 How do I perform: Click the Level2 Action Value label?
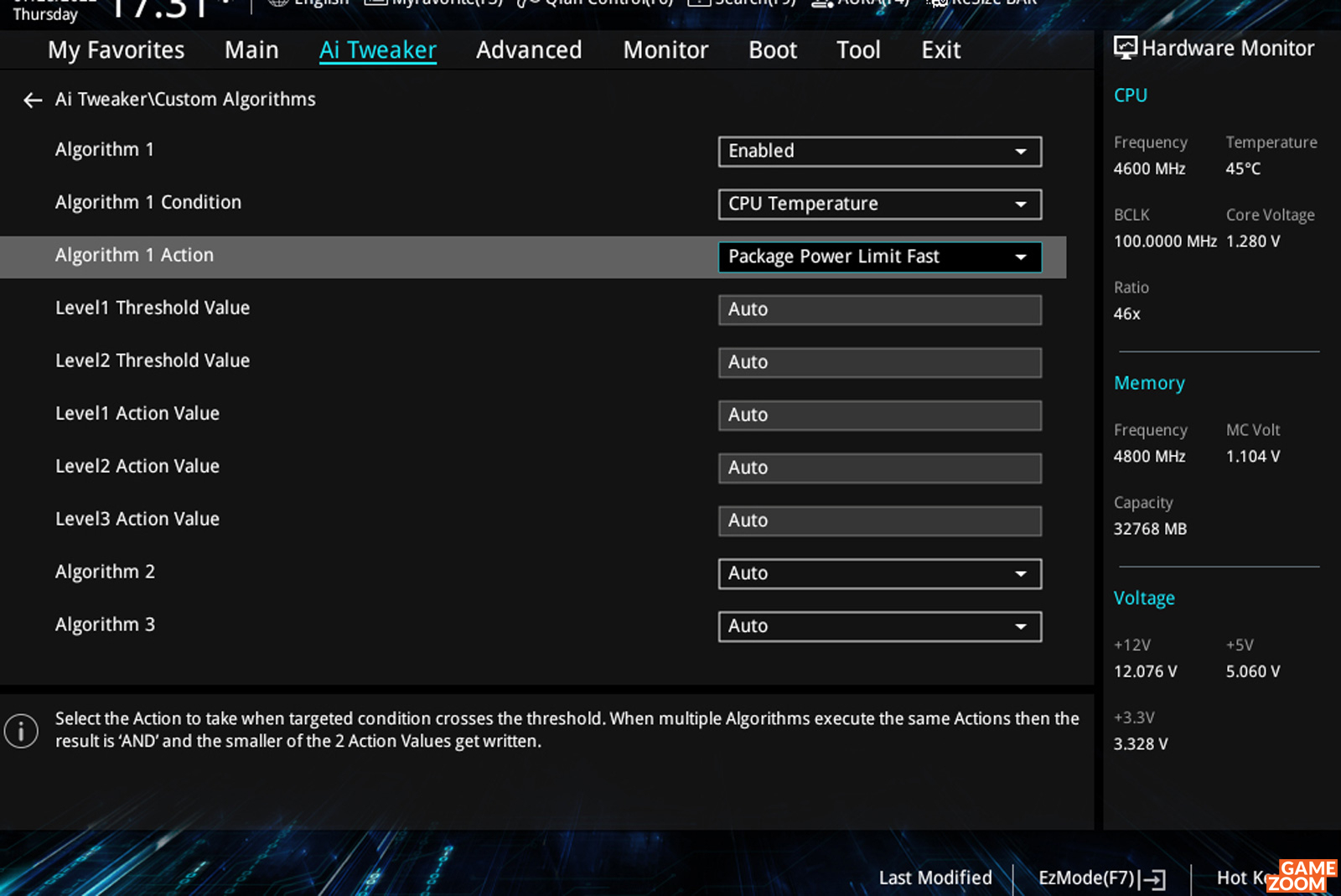(137, 467)
